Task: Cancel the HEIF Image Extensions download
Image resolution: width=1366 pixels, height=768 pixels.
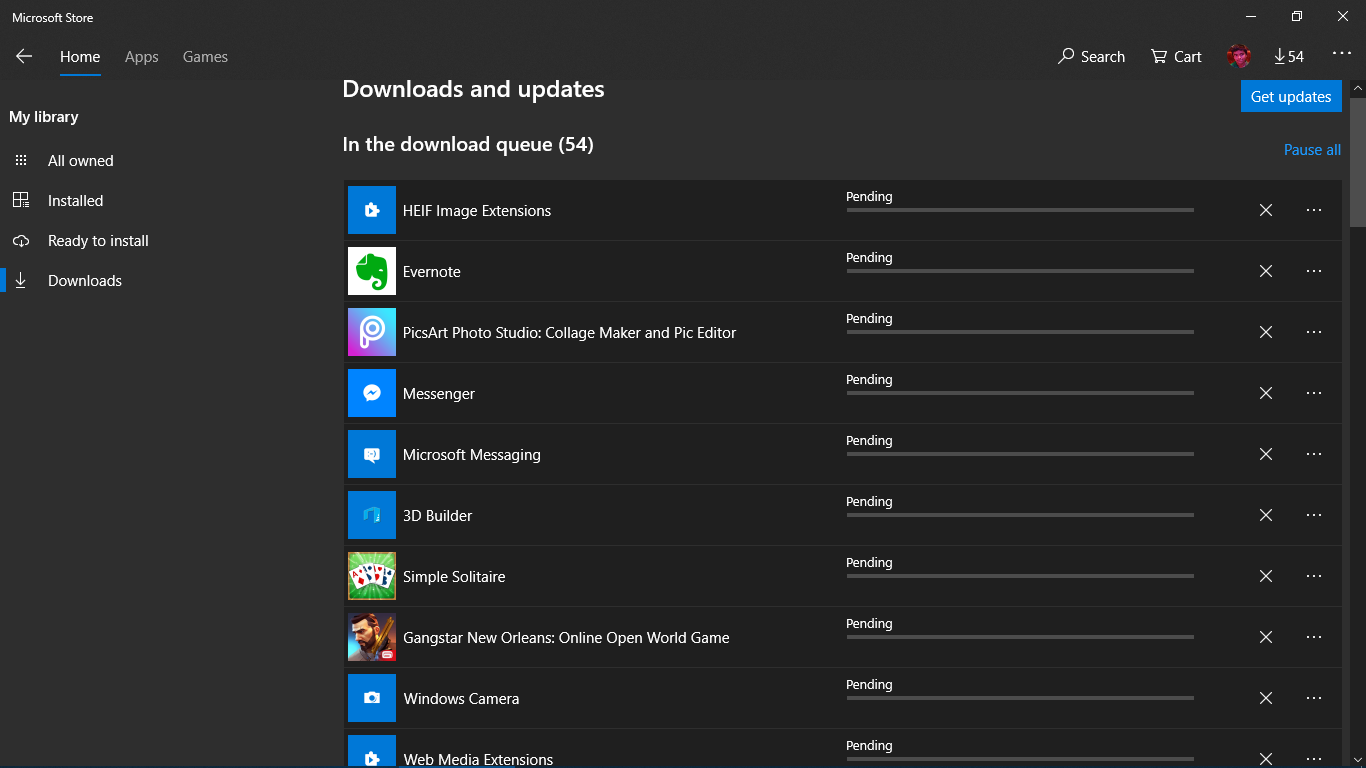Action: coord(1266,210)
